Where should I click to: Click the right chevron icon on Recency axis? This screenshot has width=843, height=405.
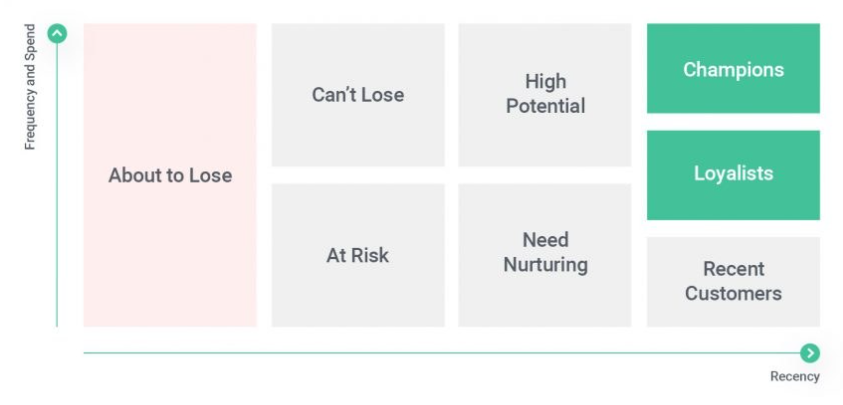point(810,353)
